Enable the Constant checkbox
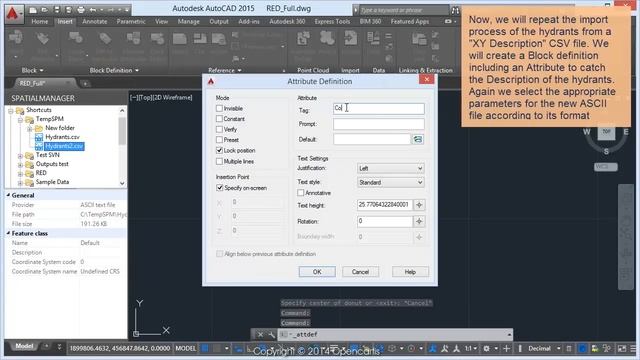 pos(219,119)
